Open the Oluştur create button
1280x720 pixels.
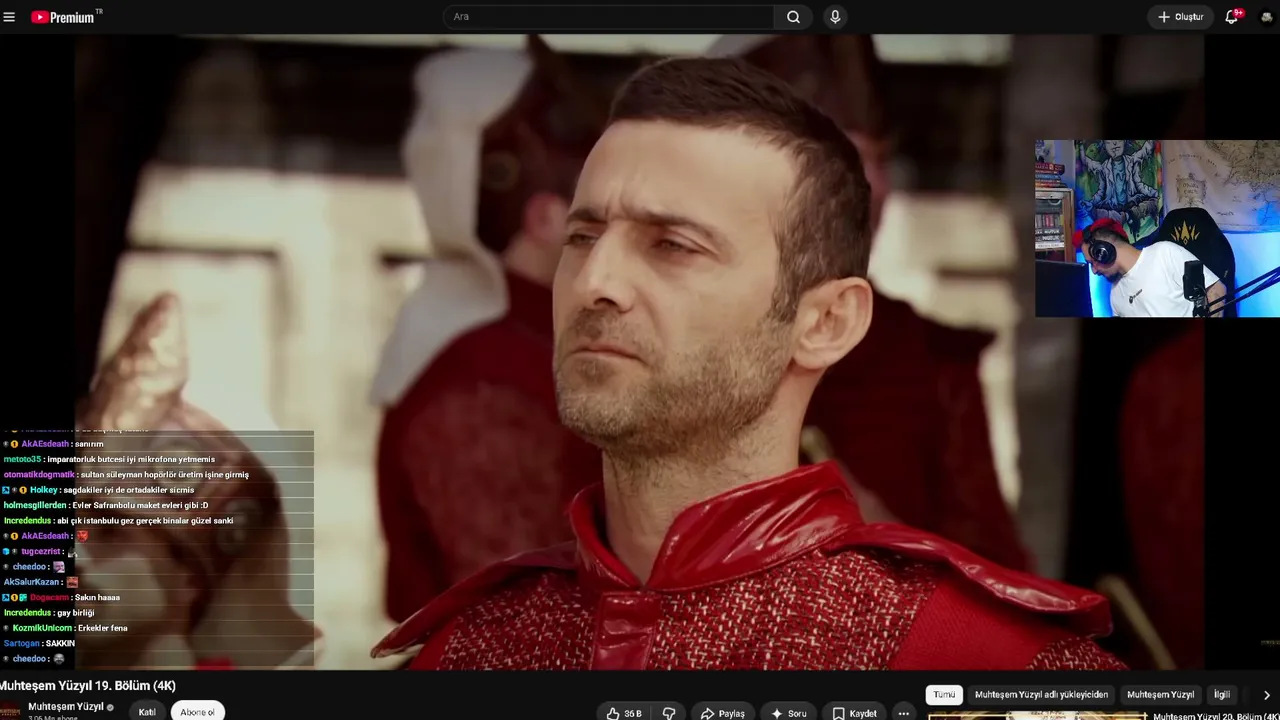tap(1180, 17)
